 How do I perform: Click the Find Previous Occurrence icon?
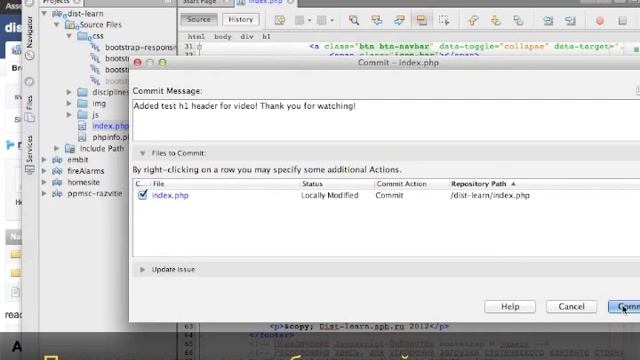[376, 20]
